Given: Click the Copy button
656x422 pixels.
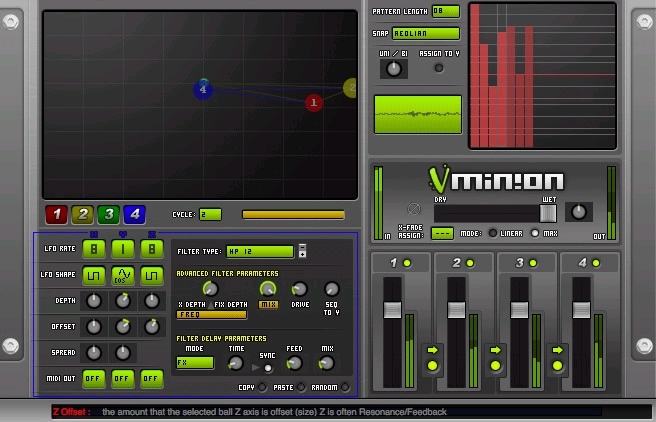Looking at the screenshot, I should coord(262,387).
